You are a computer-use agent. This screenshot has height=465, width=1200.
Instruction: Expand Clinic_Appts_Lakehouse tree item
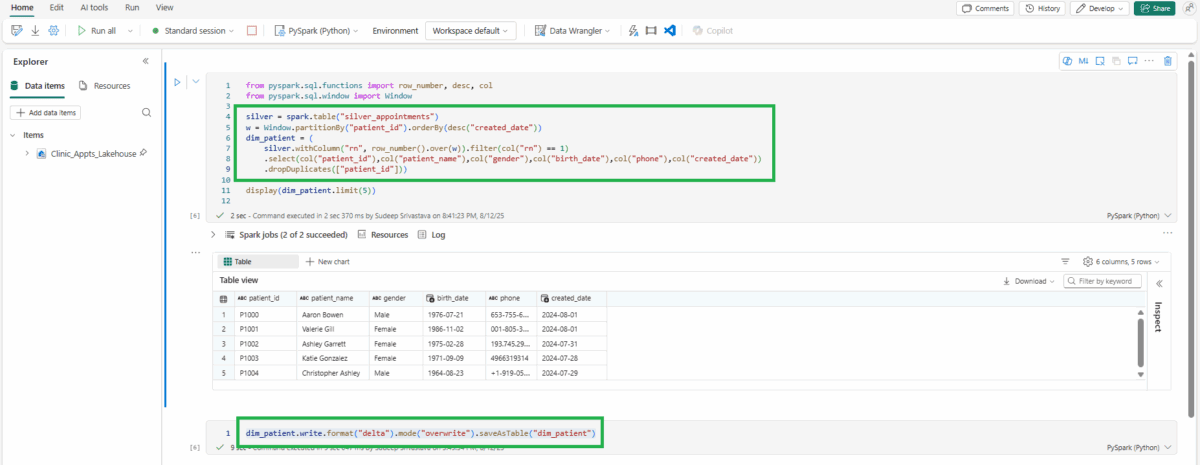coord(27,154)
